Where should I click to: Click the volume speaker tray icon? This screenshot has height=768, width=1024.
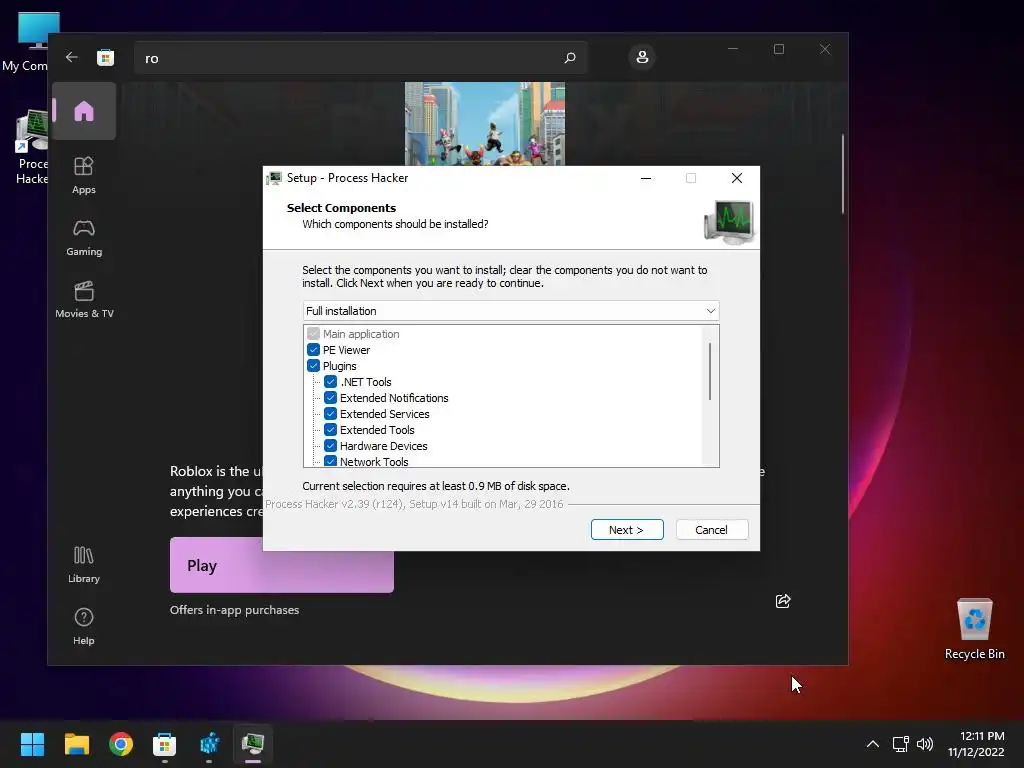925,744
